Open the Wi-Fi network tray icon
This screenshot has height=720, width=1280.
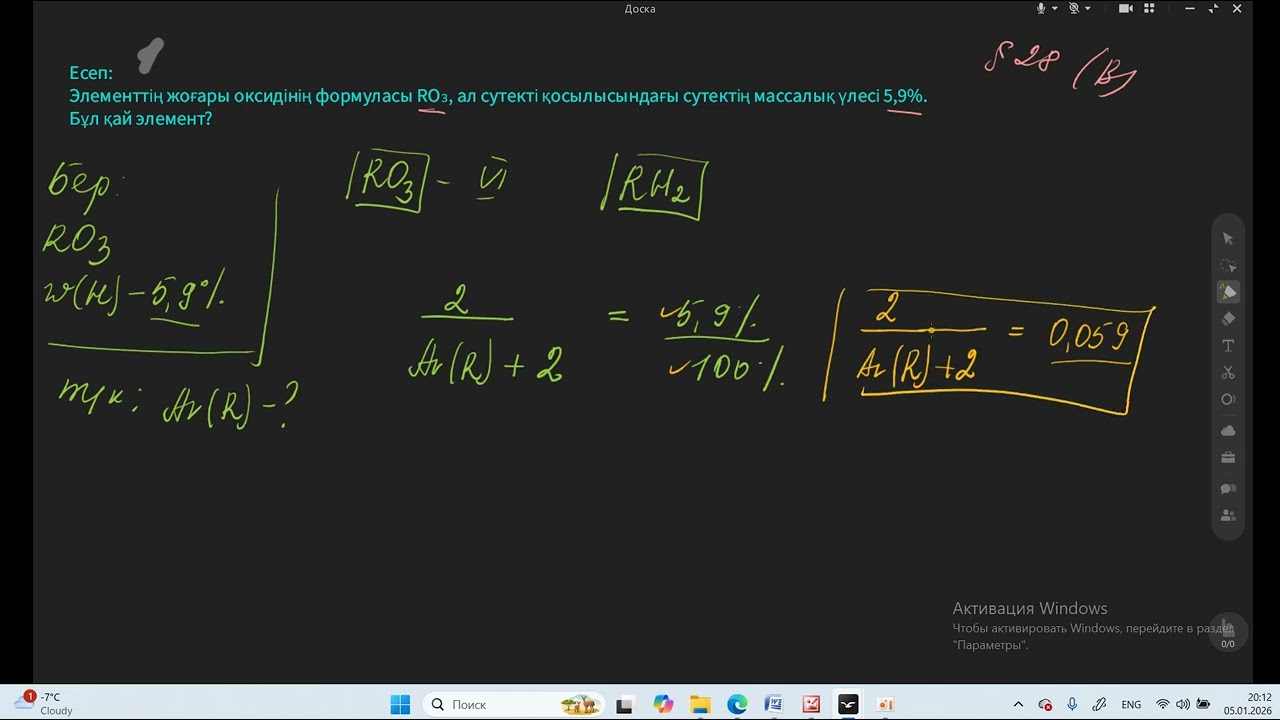click(1163, 704)
